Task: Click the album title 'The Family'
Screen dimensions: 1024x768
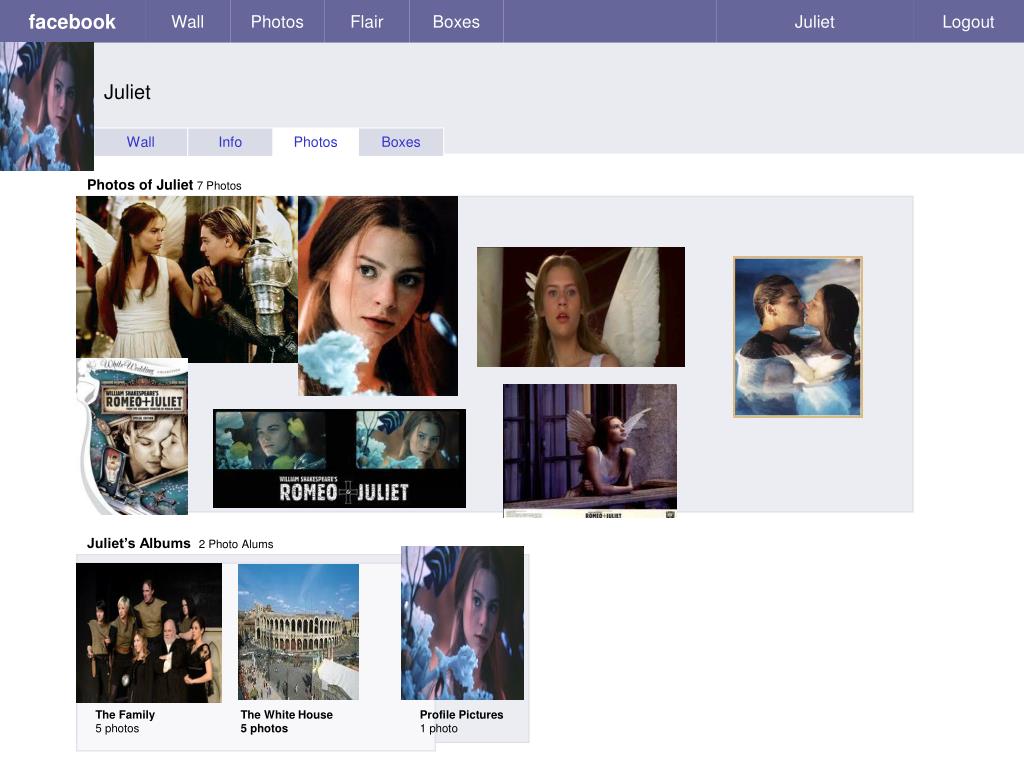Action: pyautogui.click(x=125, y=714)
